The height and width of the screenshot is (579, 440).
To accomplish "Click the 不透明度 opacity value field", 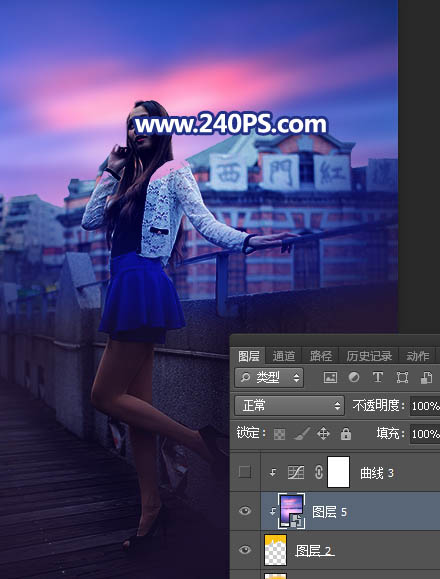I will pyautogui.click(x=425, y=406).
